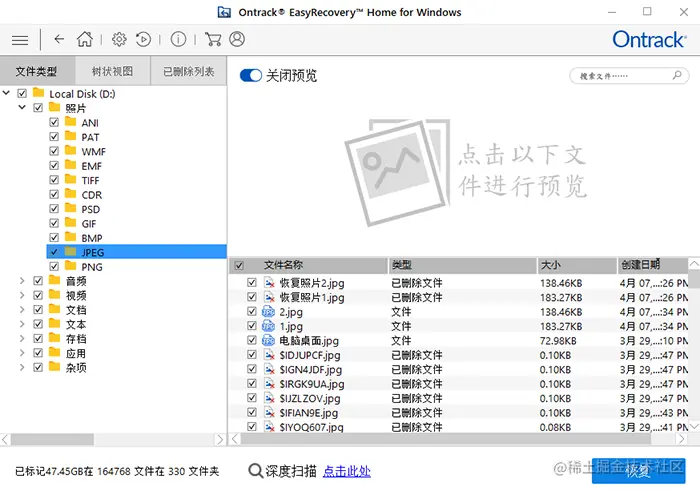The height and width of the screenshot is (491, 700).
Task: Click the tree panel scroll-right arrow
Action: (220, 440)
